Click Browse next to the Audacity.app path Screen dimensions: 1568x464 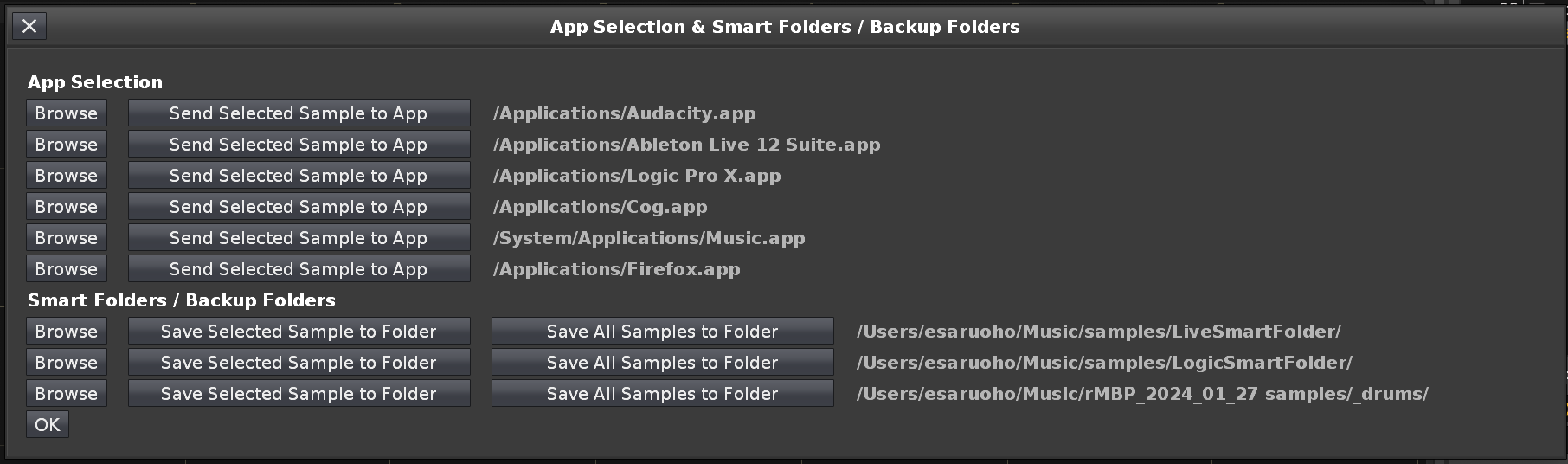pos(67,113)
